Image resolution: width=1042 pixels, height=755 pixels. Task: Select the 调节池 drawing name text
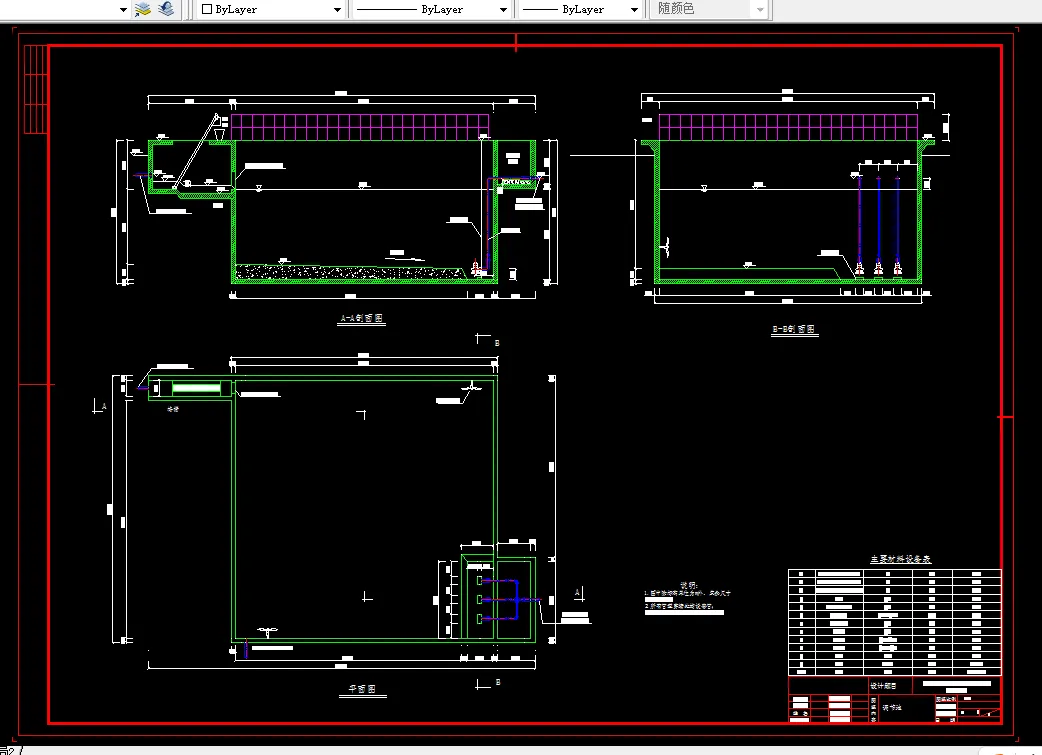[892, 708]
